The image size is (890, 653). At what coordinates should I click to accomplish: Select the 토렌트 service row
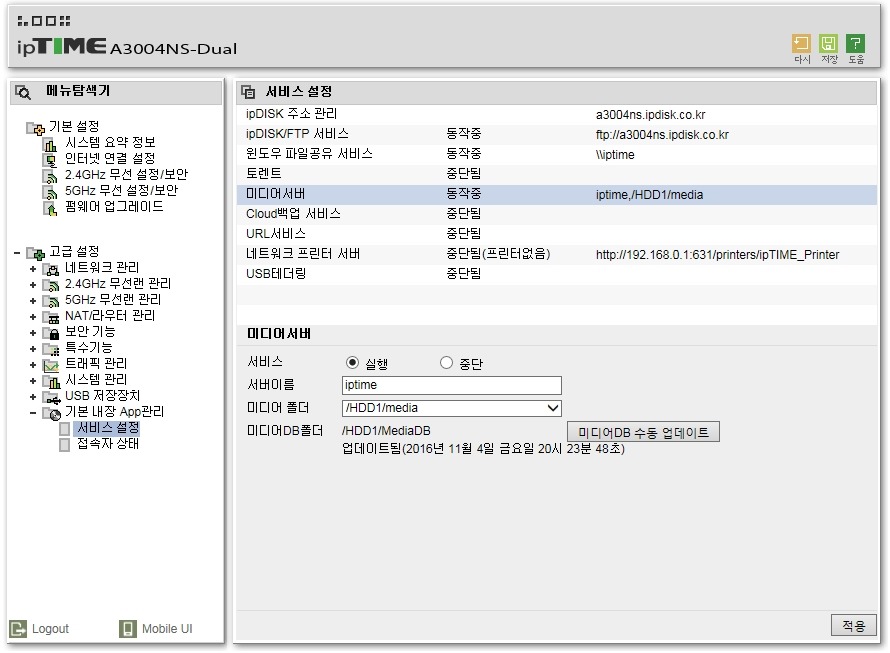556,174
